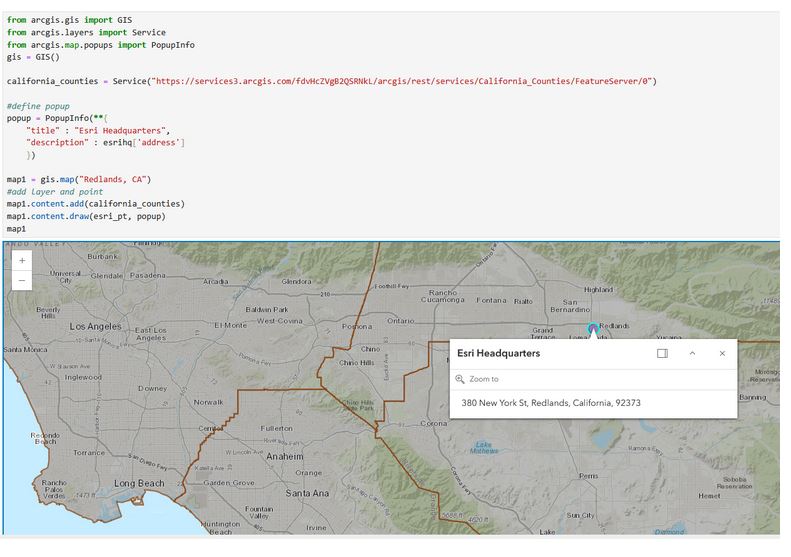Click the Garden Grove map label
791x557 pixels.
click(x=229, y=483)
